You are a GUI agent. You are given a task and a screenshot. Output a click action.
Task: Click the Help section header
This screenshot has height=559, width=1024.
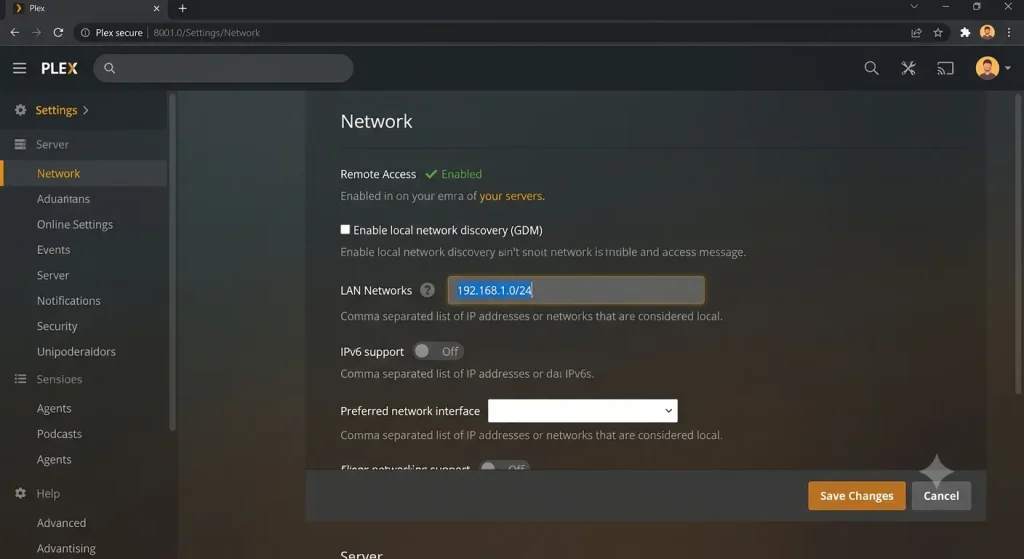click(48, 493)
